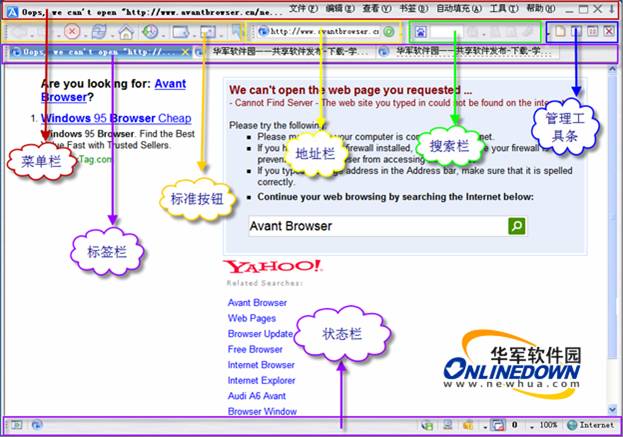623x437 pixels.
Task: Switch to the third tab titled 华军软件园
Action: pyautogui.click(x=467, y=52)
